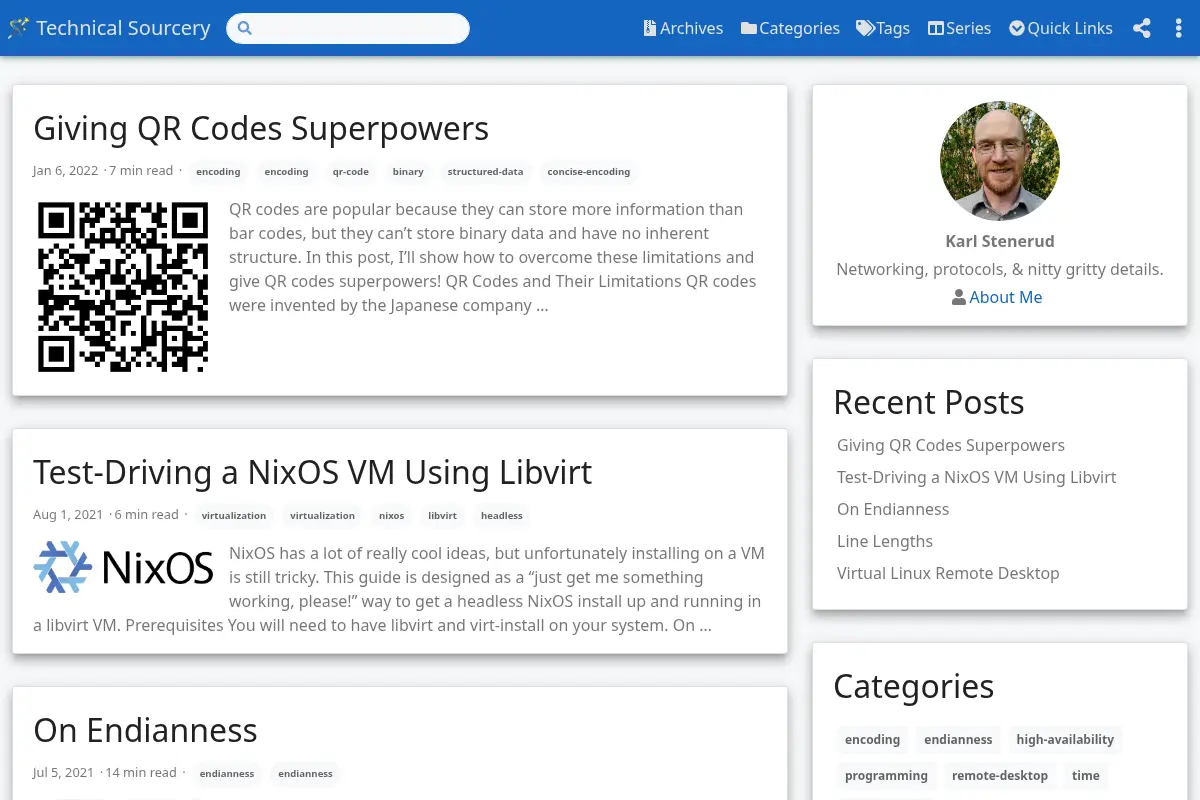Image resolution: width=1200 pixels, height=800 pixels.
Task: Select the qr-code tag
Action: click(x=351, y=172)
